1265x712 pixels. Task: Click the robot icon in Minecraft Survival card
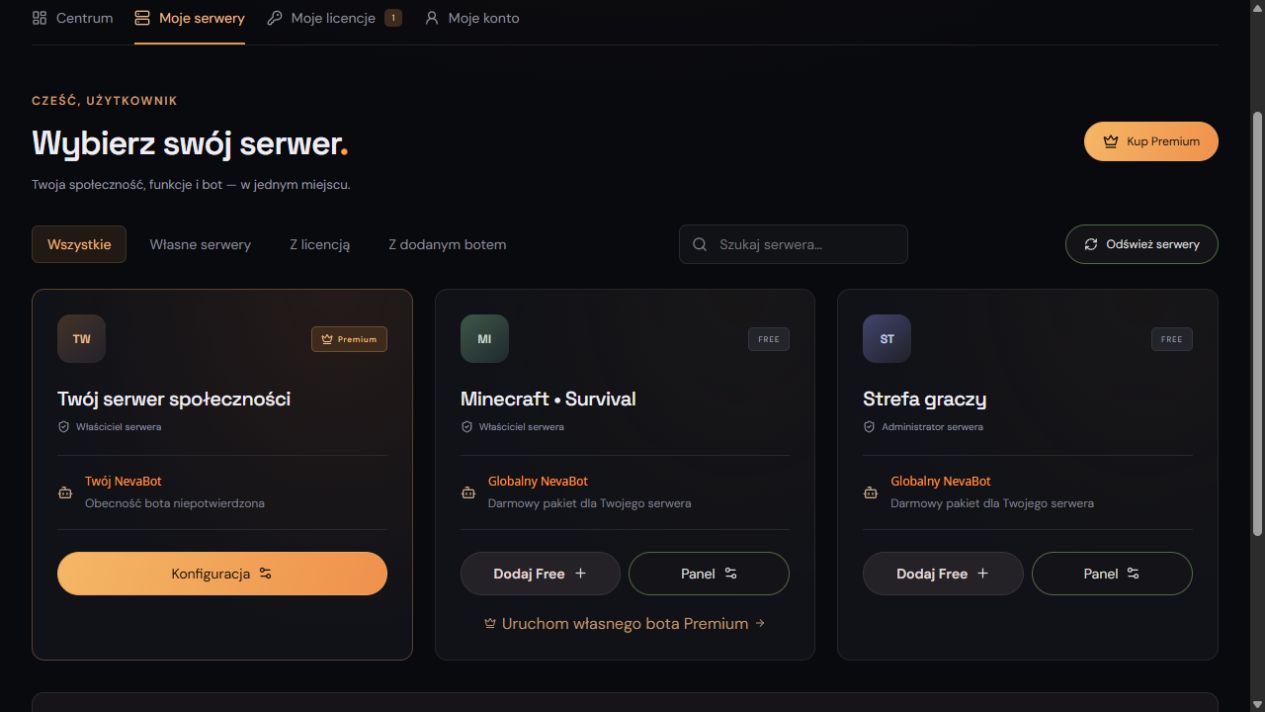tap(468, 493)
